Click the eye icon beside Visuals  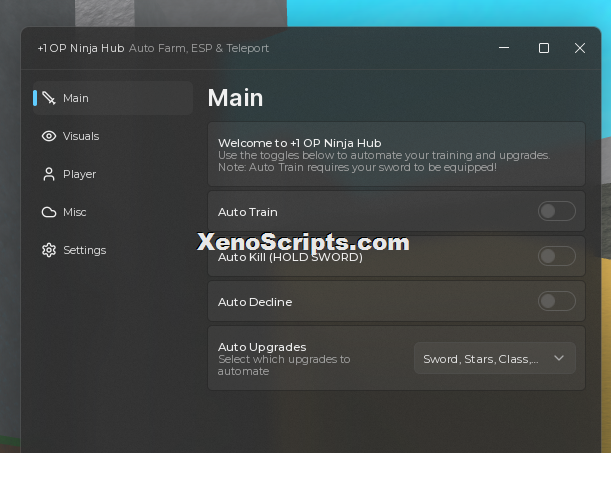tap(49, 136)
